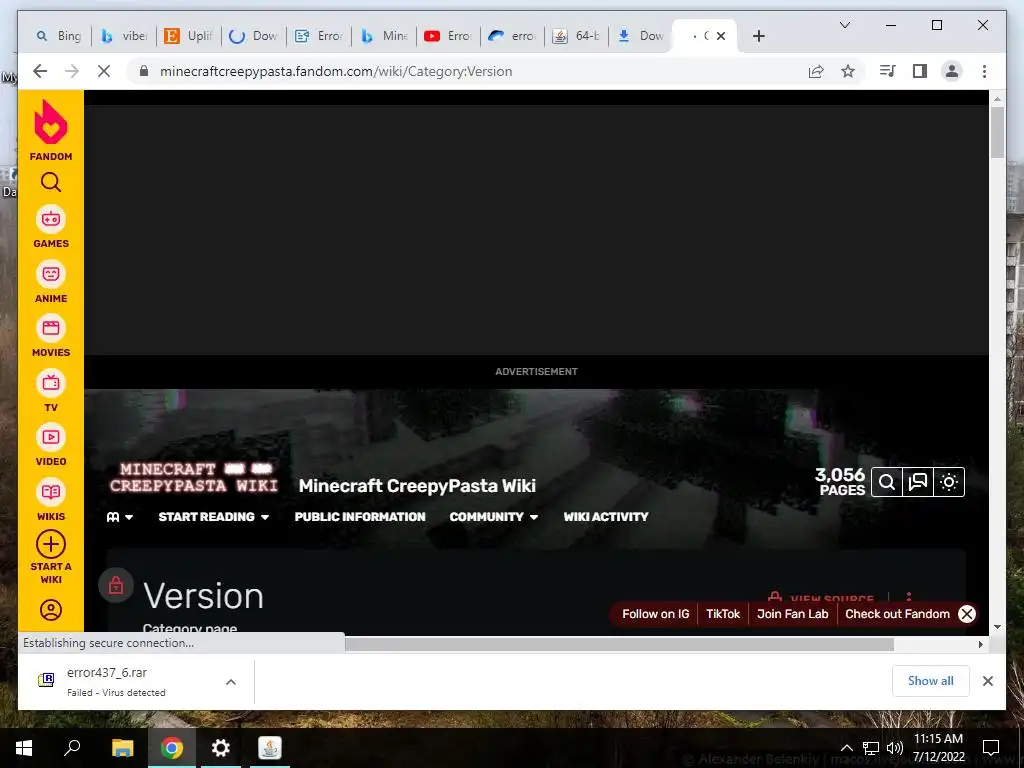Click Check out Fandom link
Viewport: 1024px width, 768px height.
click(897, 614)
